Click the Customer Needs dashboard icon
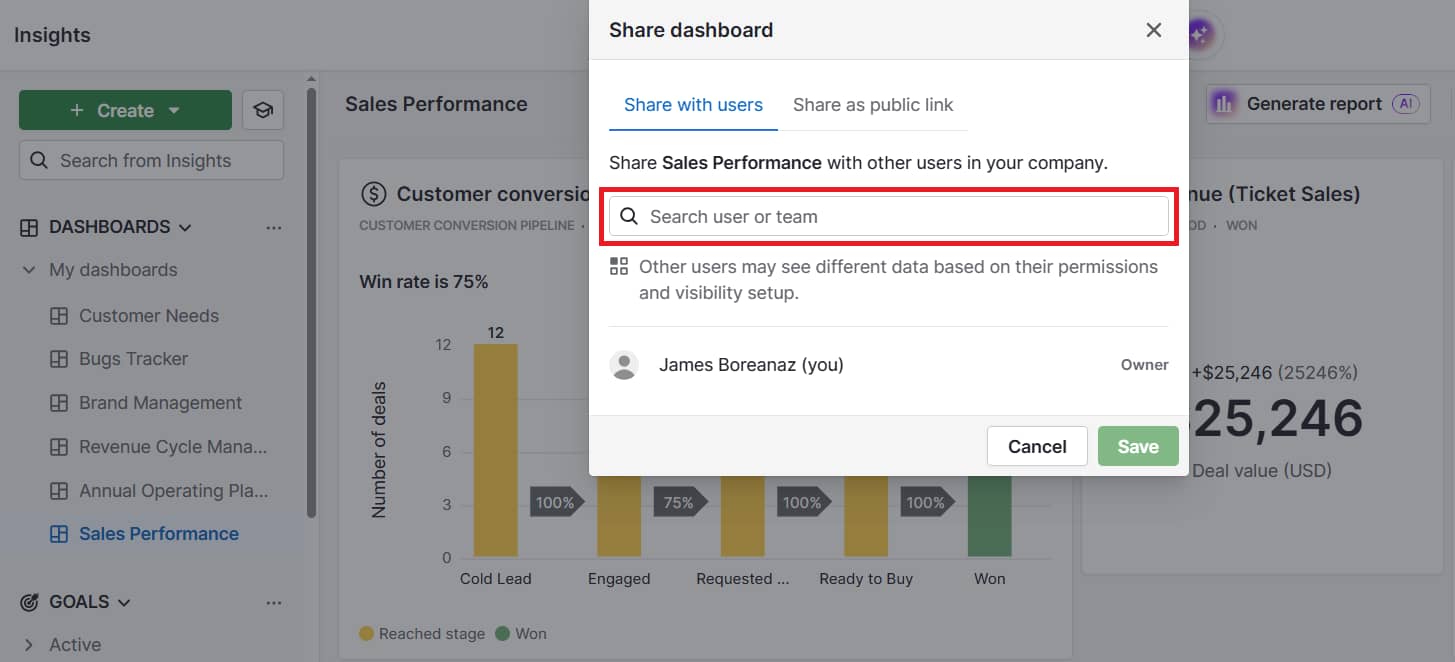Viewport: 1455px width, 662px height. coord(62,315)
